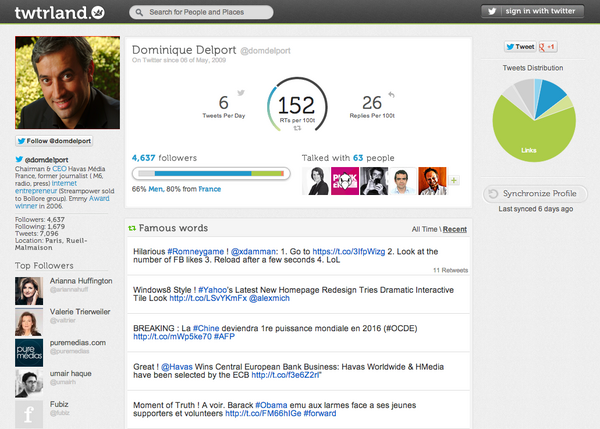
Task: Open Valerie Trierweiler's name link
Action: pyautogui.click(x=80, y=312)
